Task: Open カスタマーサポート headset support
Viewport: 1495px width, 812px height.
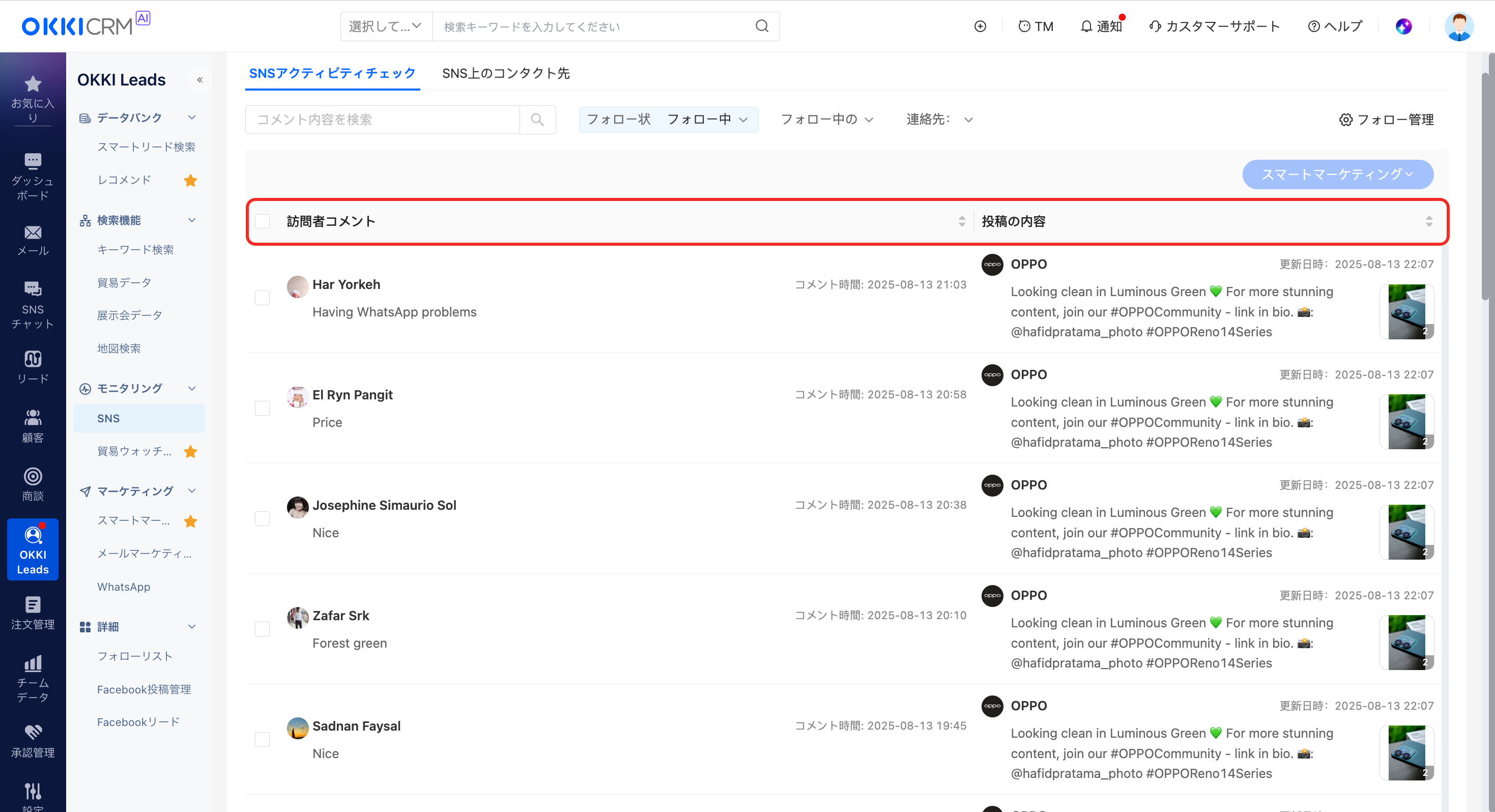Action: click(x=1214, y=26)
